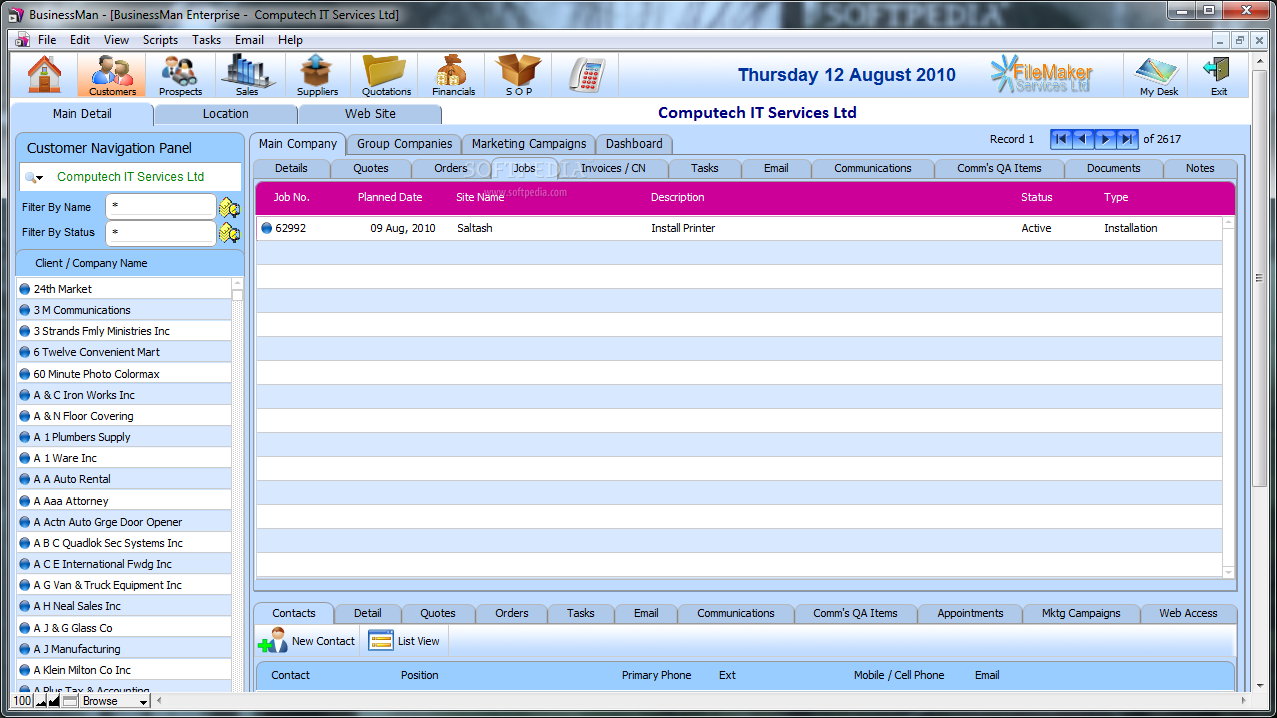Open the Mktg Campaigns tab
Viewport: 1277px width, 718px height.
point(1081,613)
